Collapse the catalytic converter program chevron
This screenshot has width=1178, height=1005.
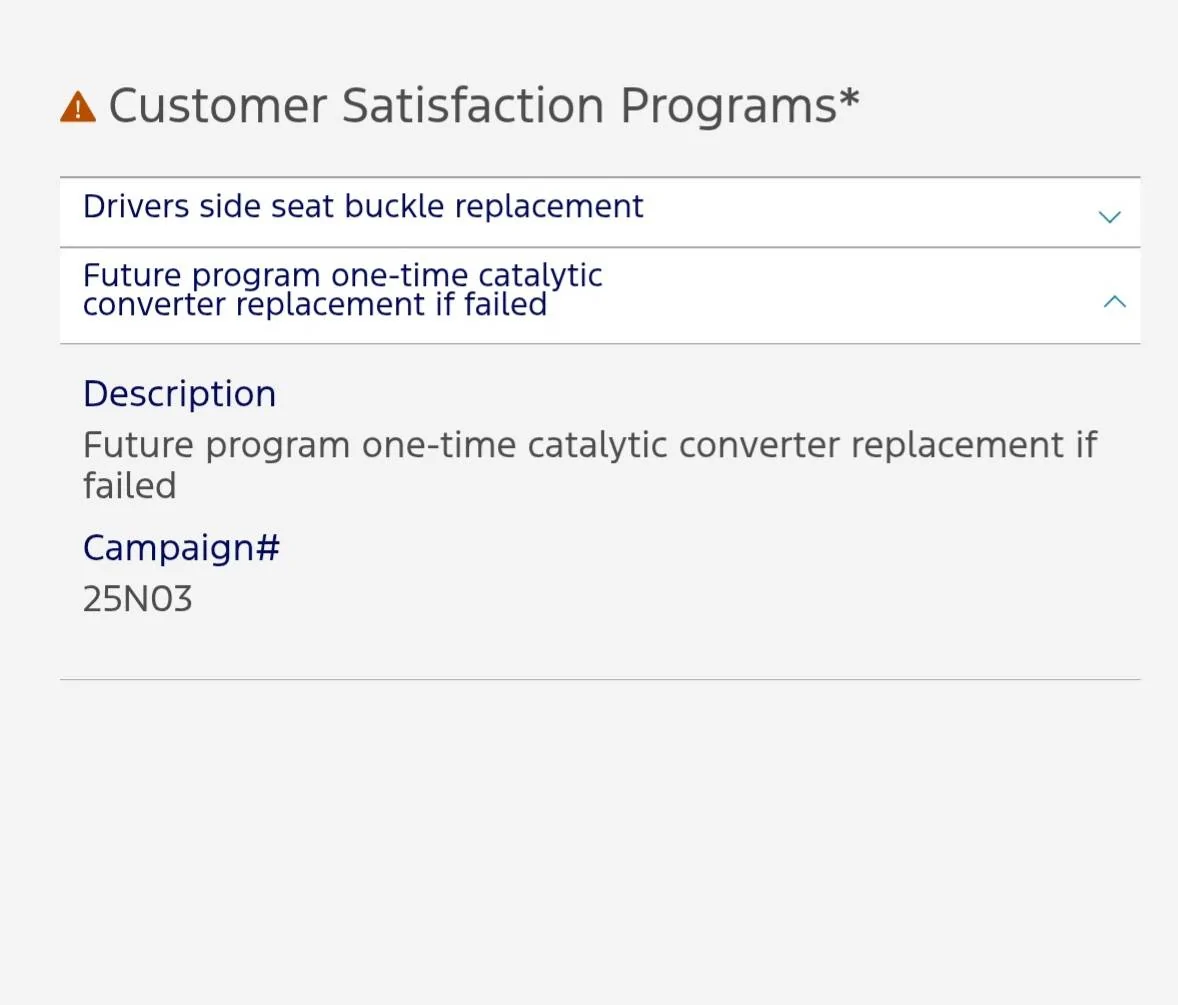[x=1114, y=301]
